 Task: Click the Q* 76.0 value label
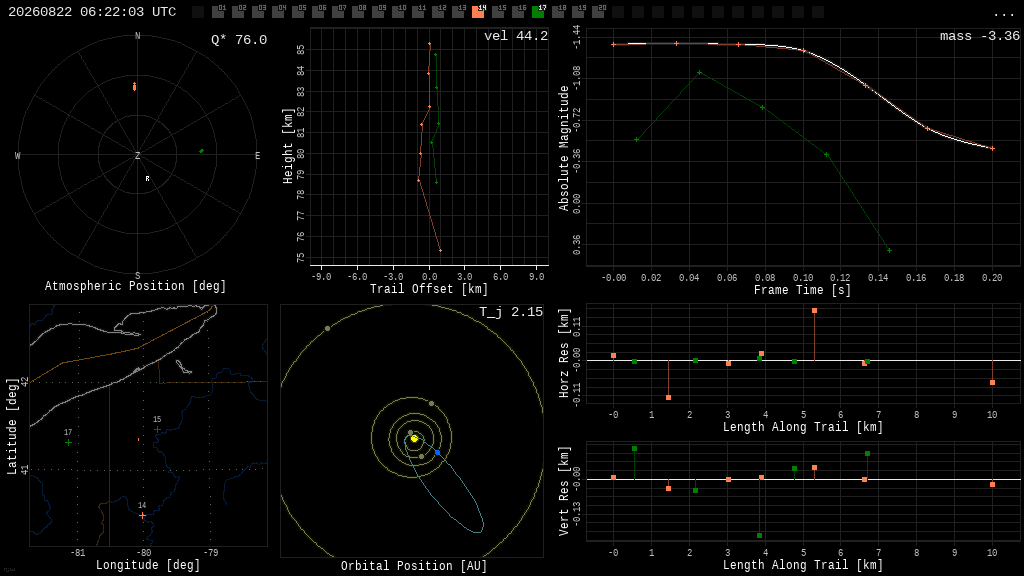coord(239,40)
